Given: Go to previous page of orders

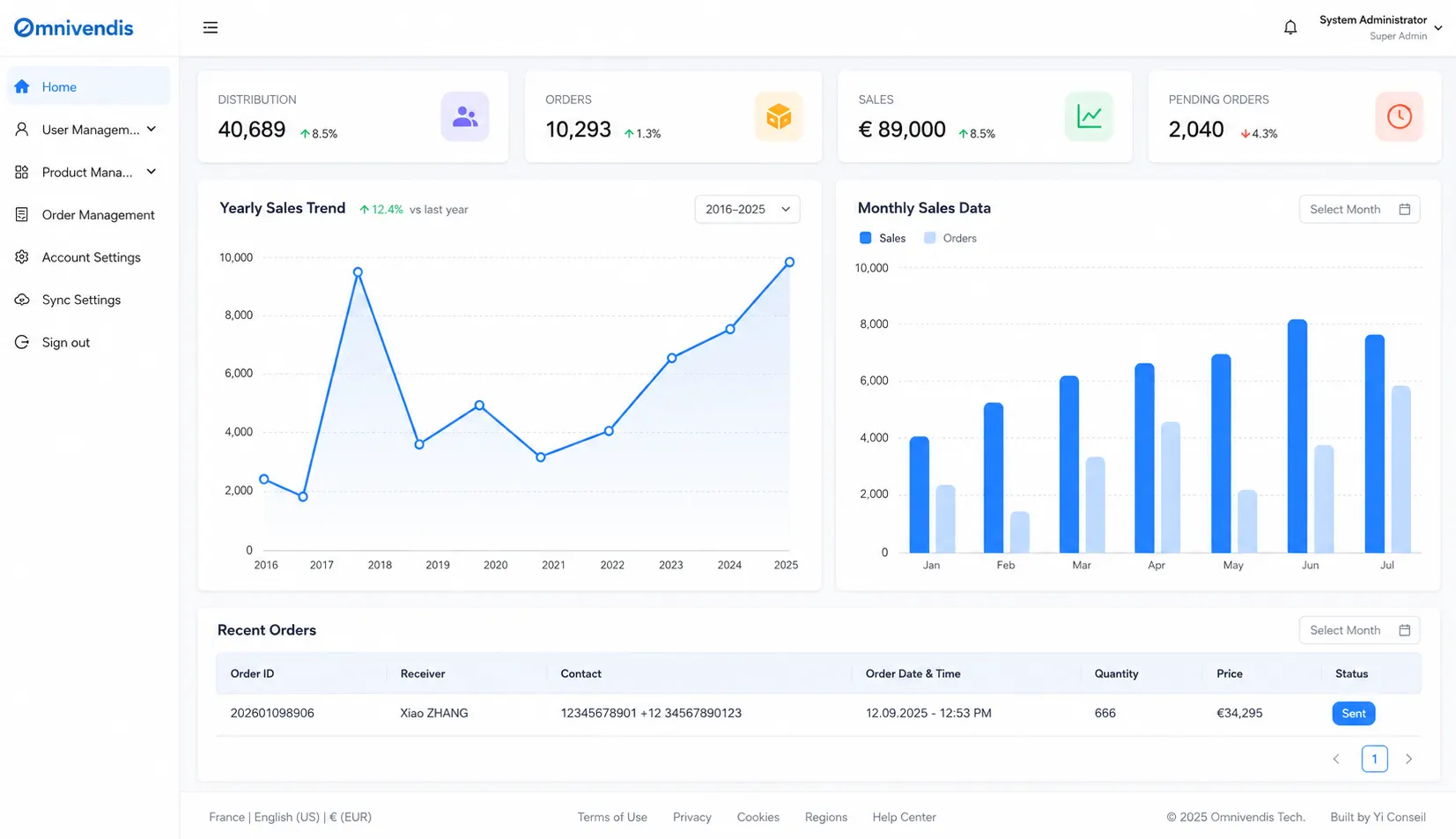Looking at the screenshot, I should point(1336,759).
